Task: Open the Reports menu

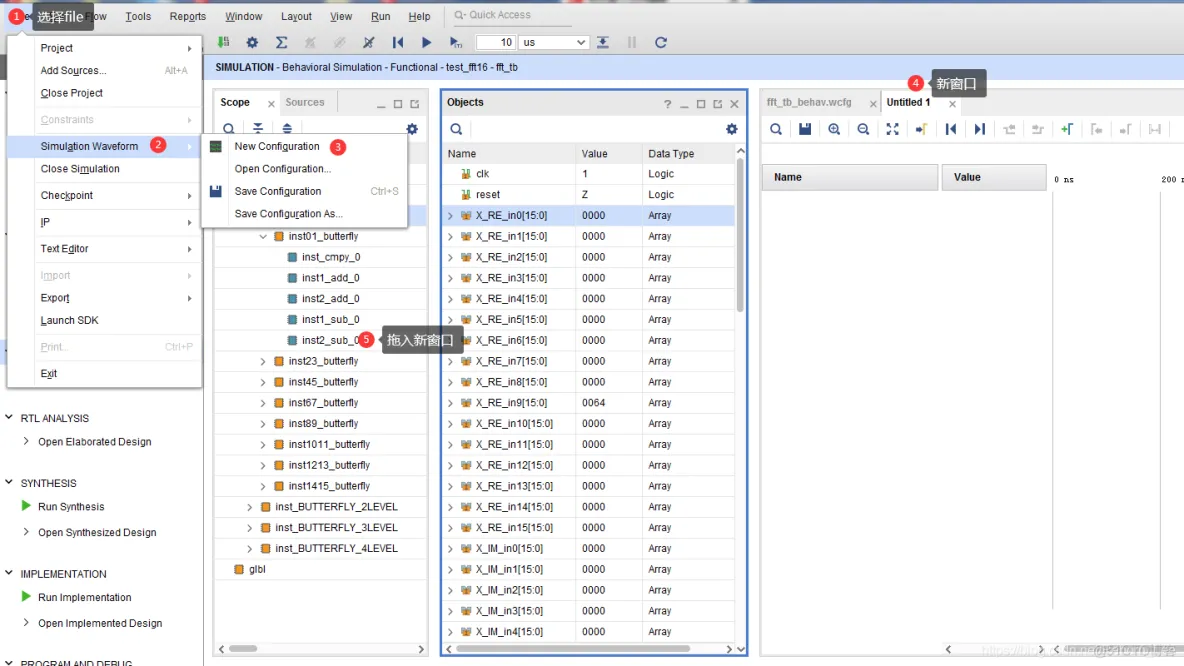Action: (x=187, y=16)
